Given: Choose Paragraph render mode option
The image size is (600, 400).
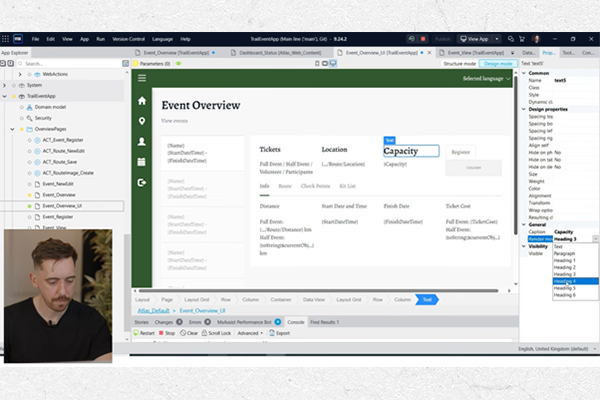Looking at the screenshot, I should pos(576,253).
